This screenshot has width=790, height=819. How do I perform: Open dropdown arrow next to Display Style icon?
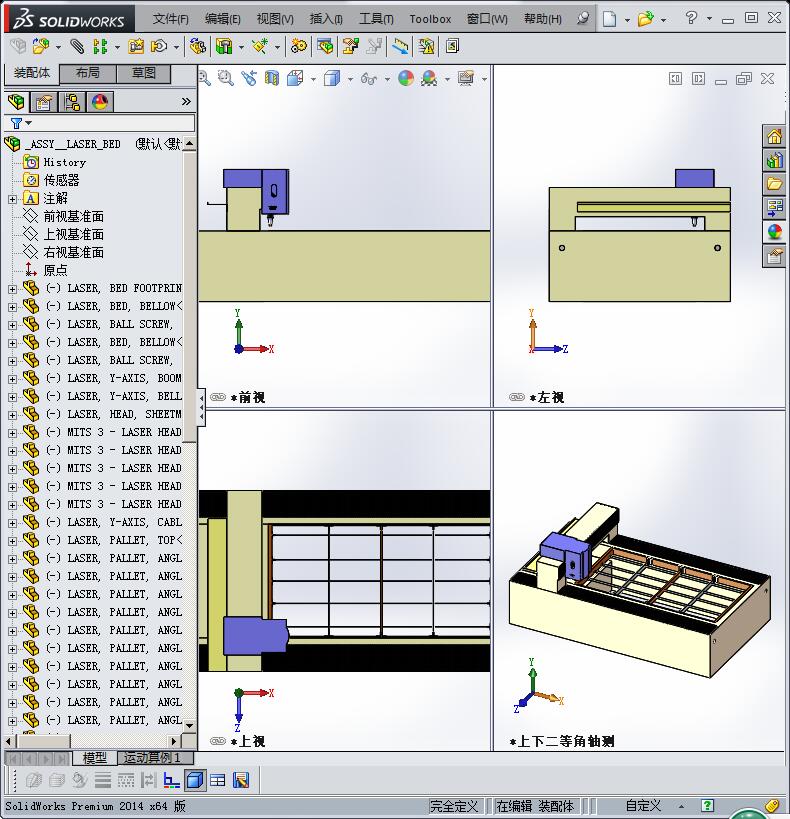click(350, 79)
